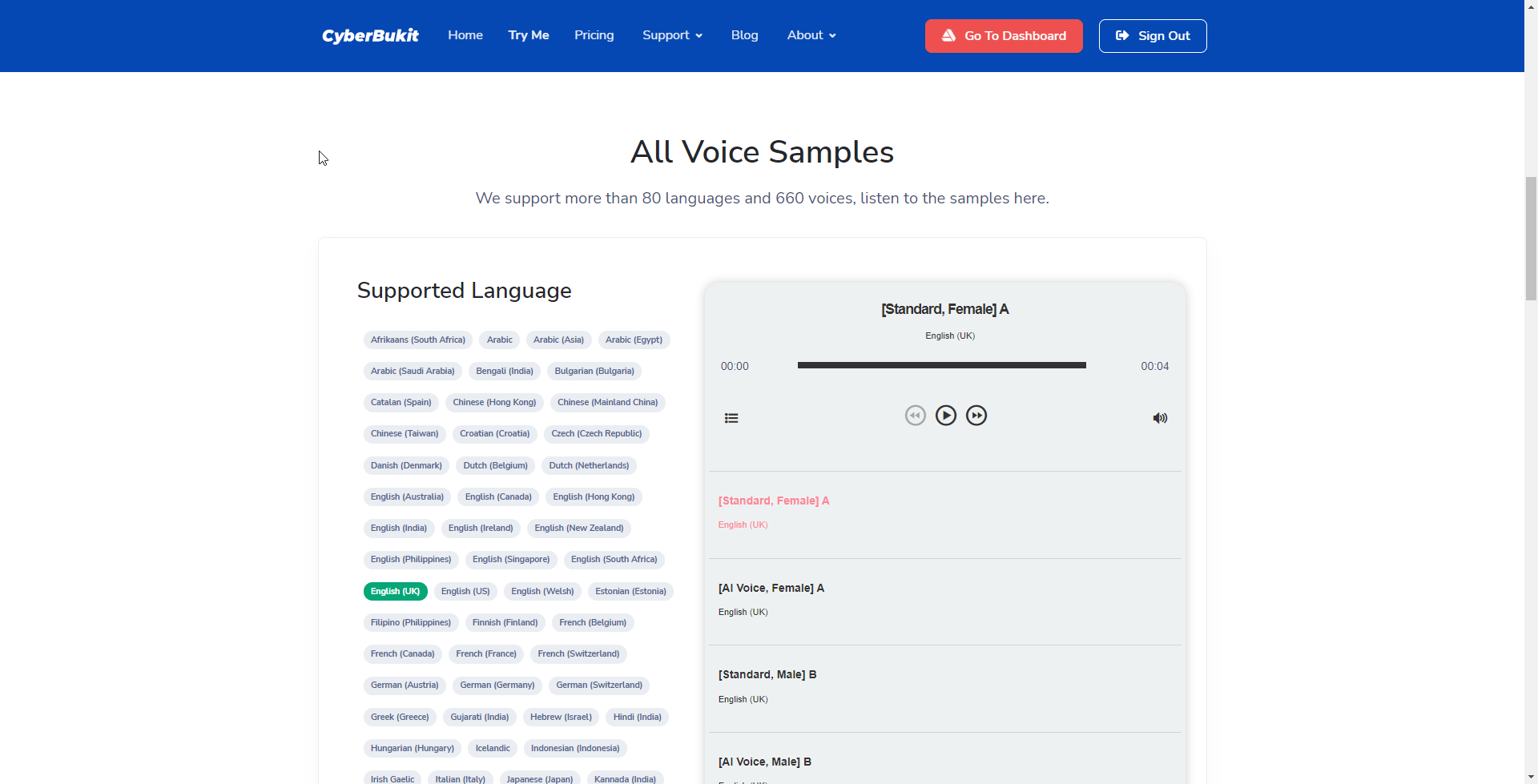Click the CyberBukit logo
1538x784 pixels.
tap(370, 35)
